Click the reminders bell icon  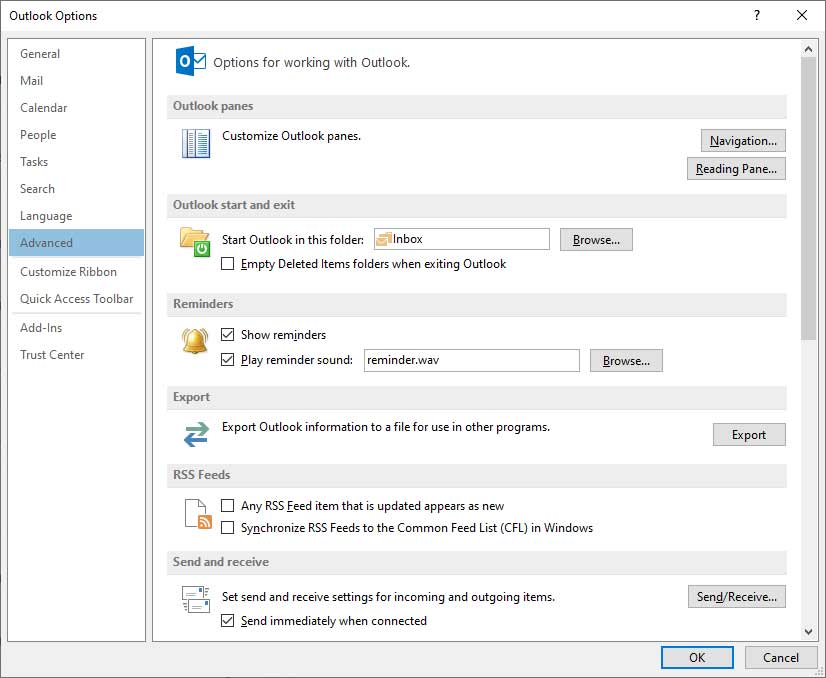click(195, 341)
